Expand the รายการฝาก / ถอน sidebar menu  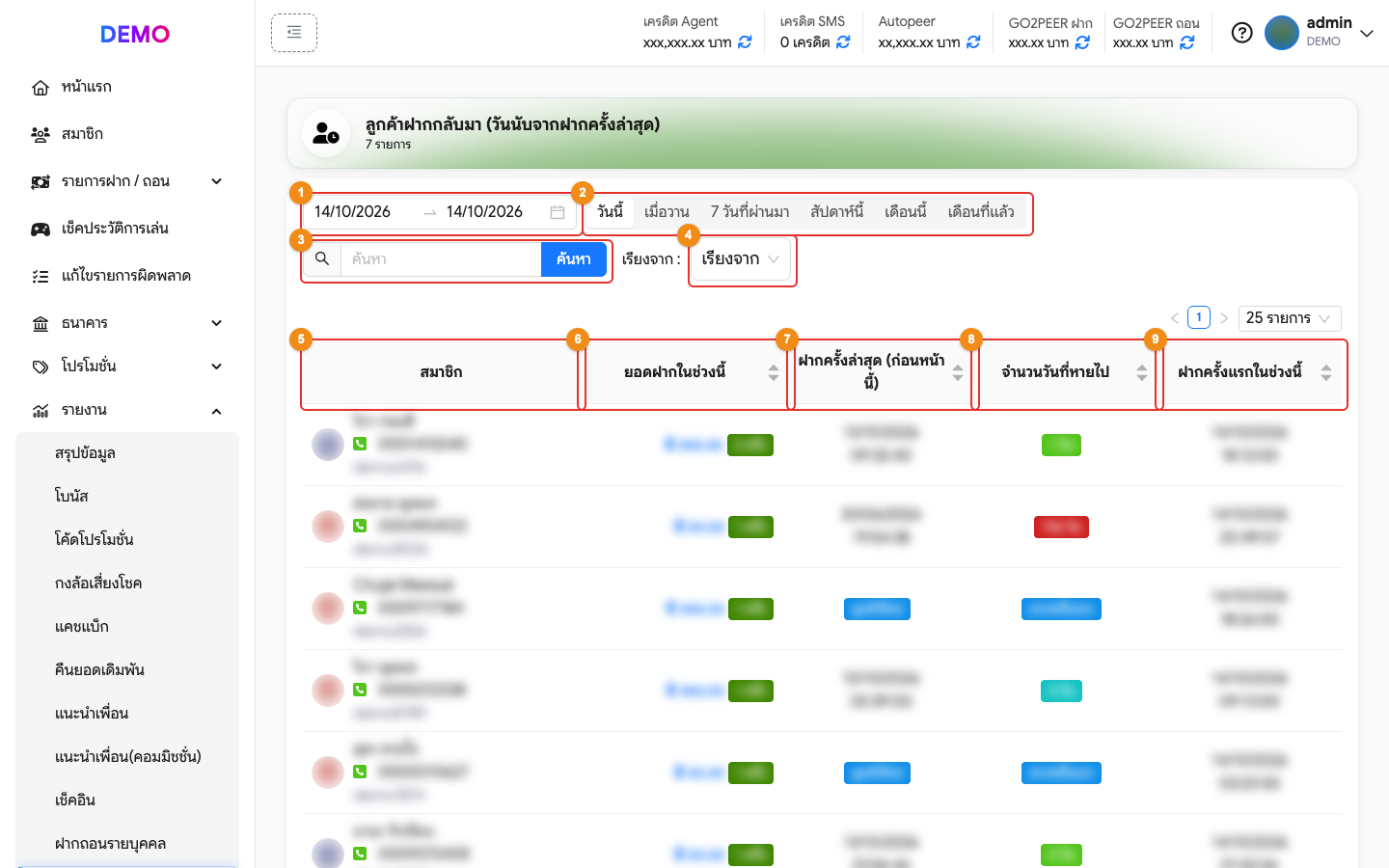127,181
